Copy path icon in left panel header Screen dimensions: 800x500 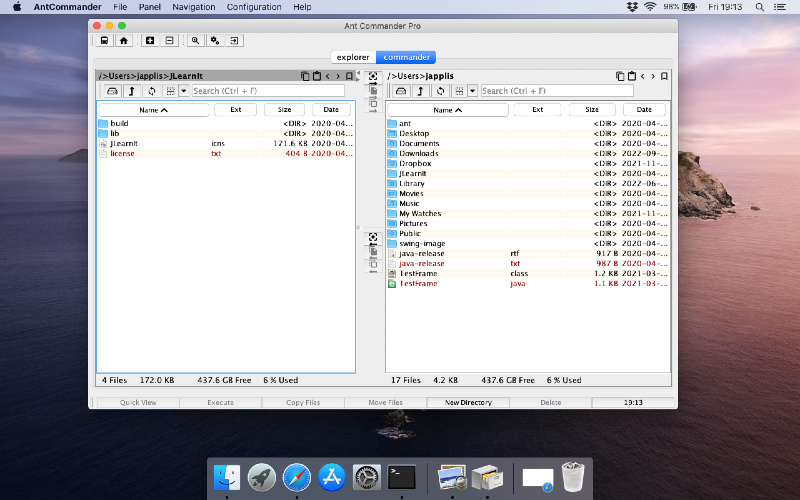click(305, 76)
